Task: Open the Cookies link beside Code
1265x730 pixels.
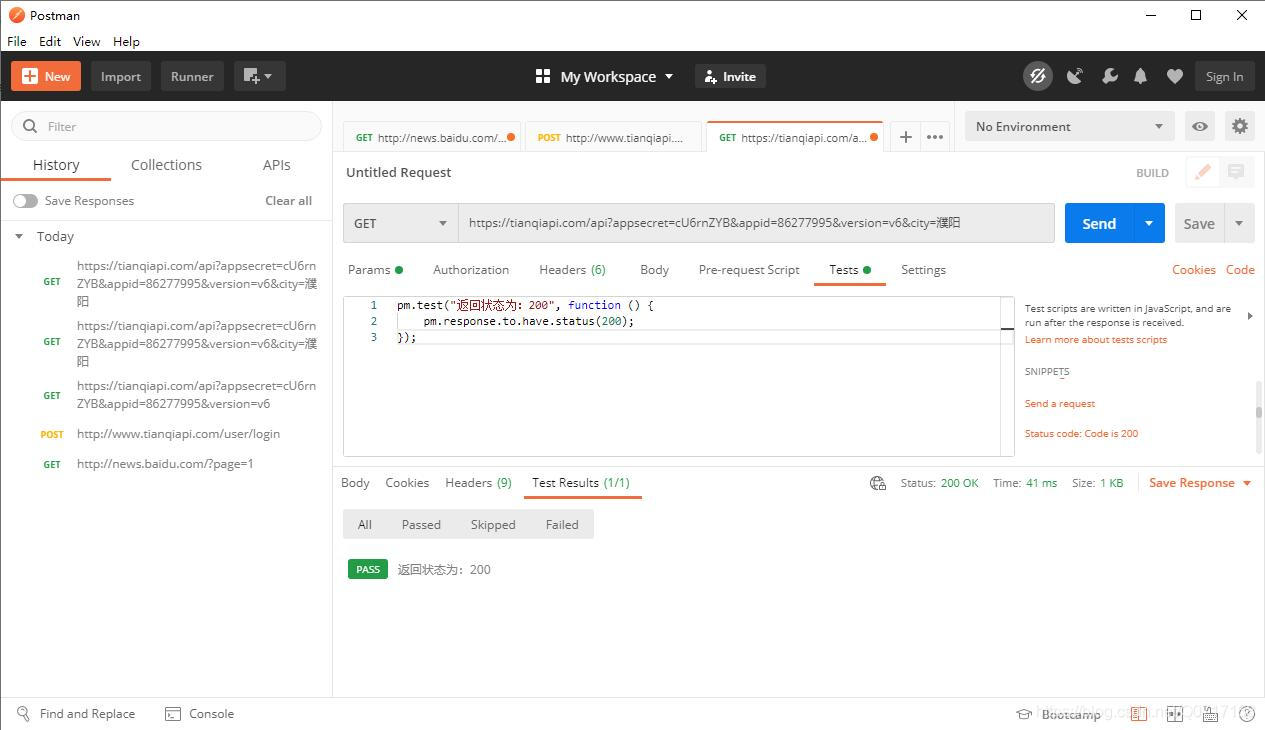Action: [1194, 270]
